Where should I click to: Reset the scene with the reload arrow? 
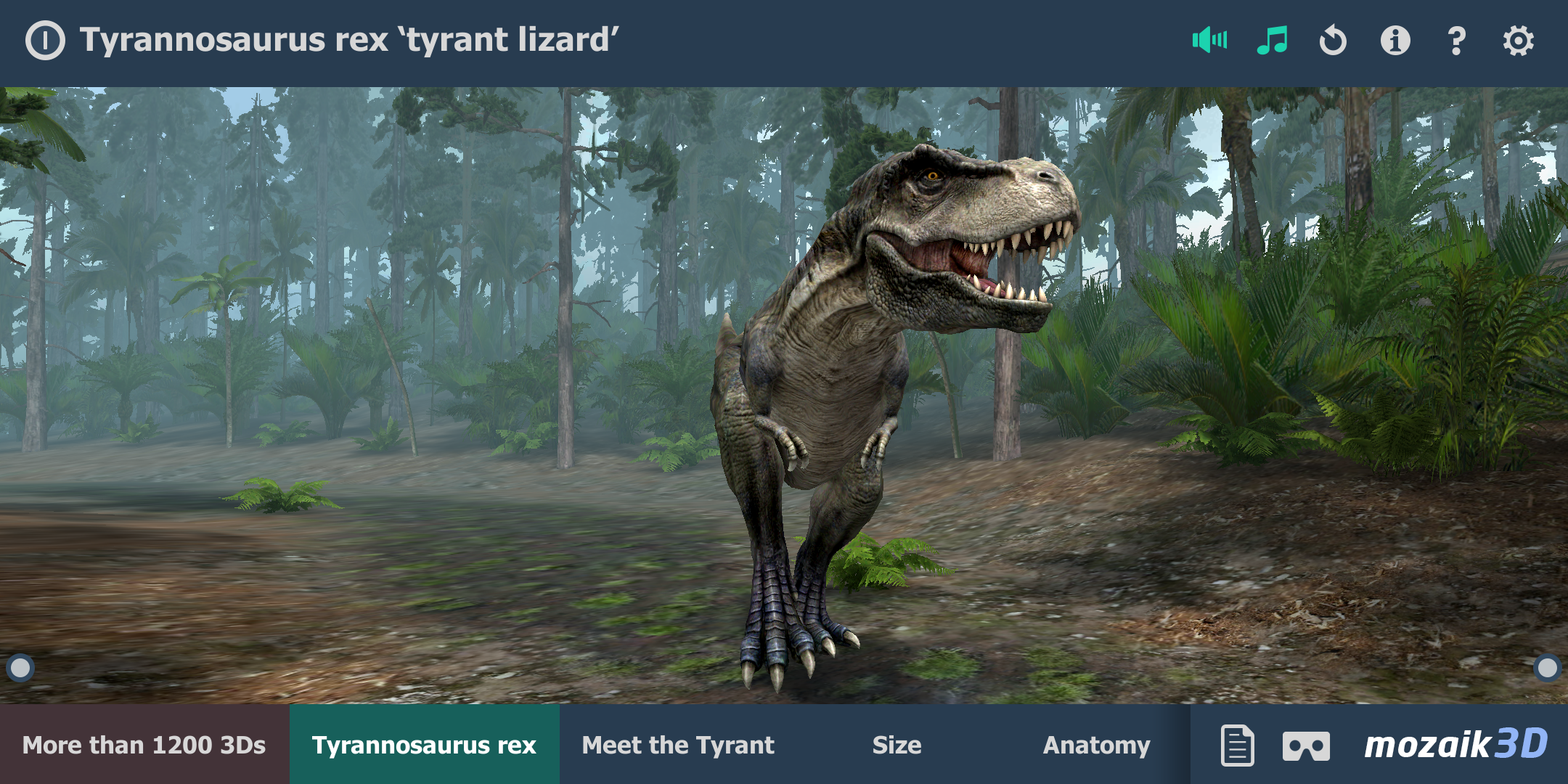pyautogui.click(x=1333, y=41)
